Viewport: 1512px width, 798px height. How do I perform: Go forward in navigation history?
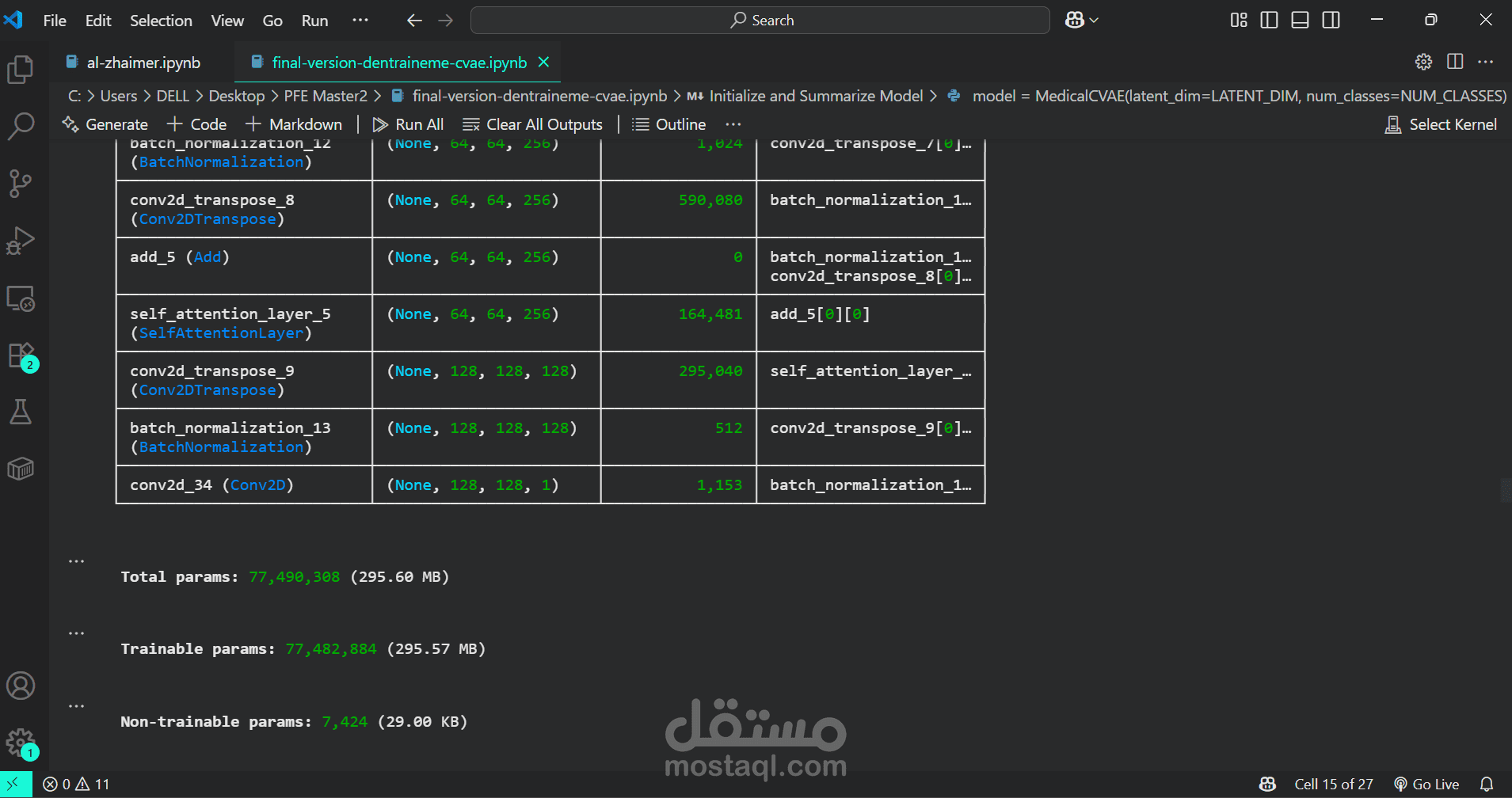(446, 21)
